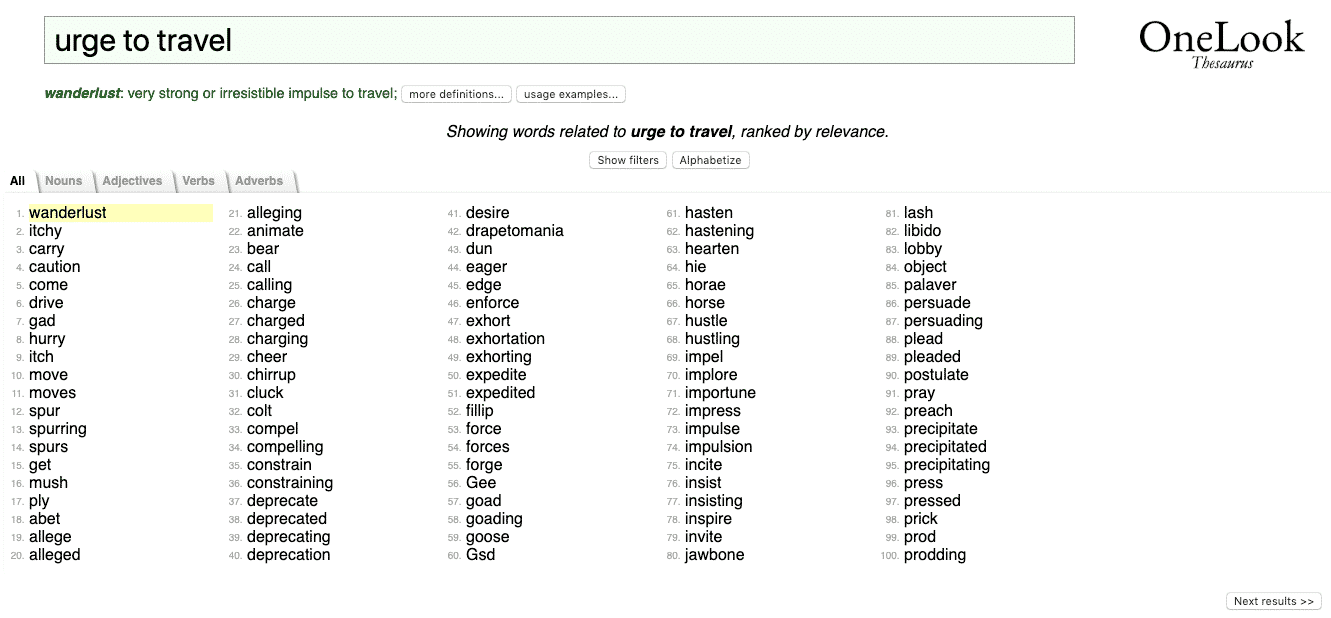Click the bold green 'wanderlust' definition link
1331x618 pixels.
point(82,94)
